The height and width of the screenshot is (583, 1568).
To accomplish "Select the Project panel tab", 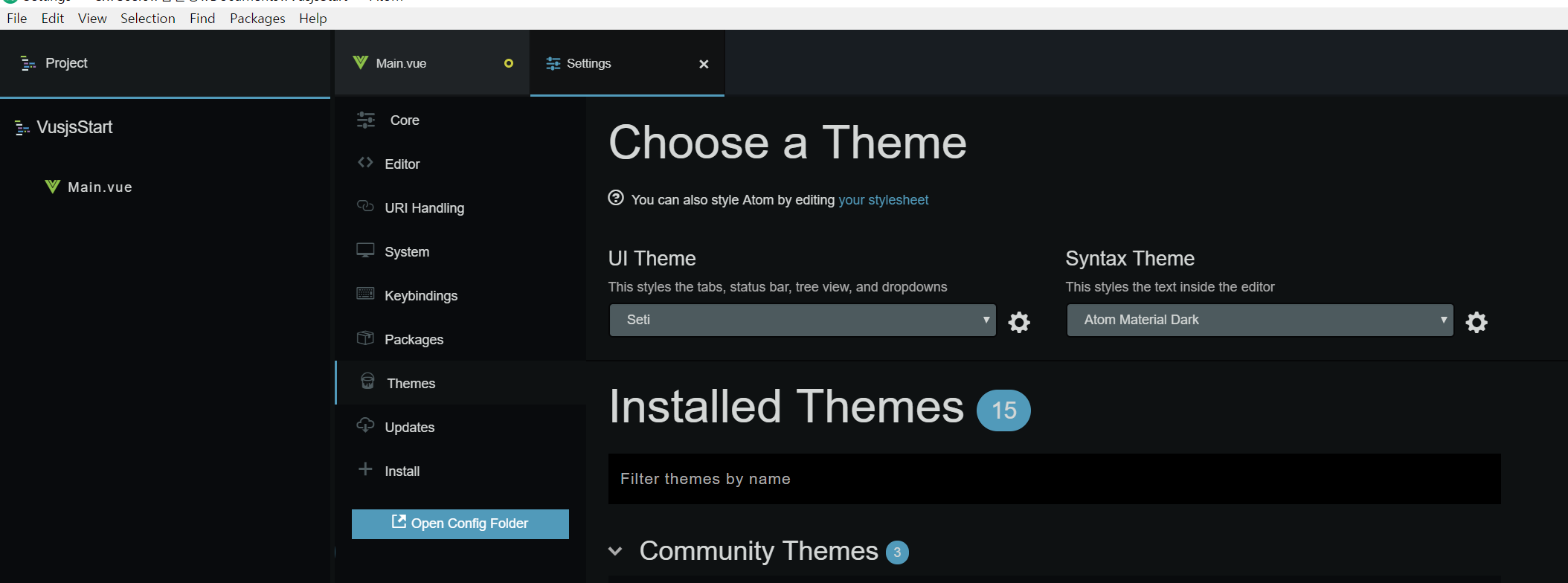I will point(165,63).
